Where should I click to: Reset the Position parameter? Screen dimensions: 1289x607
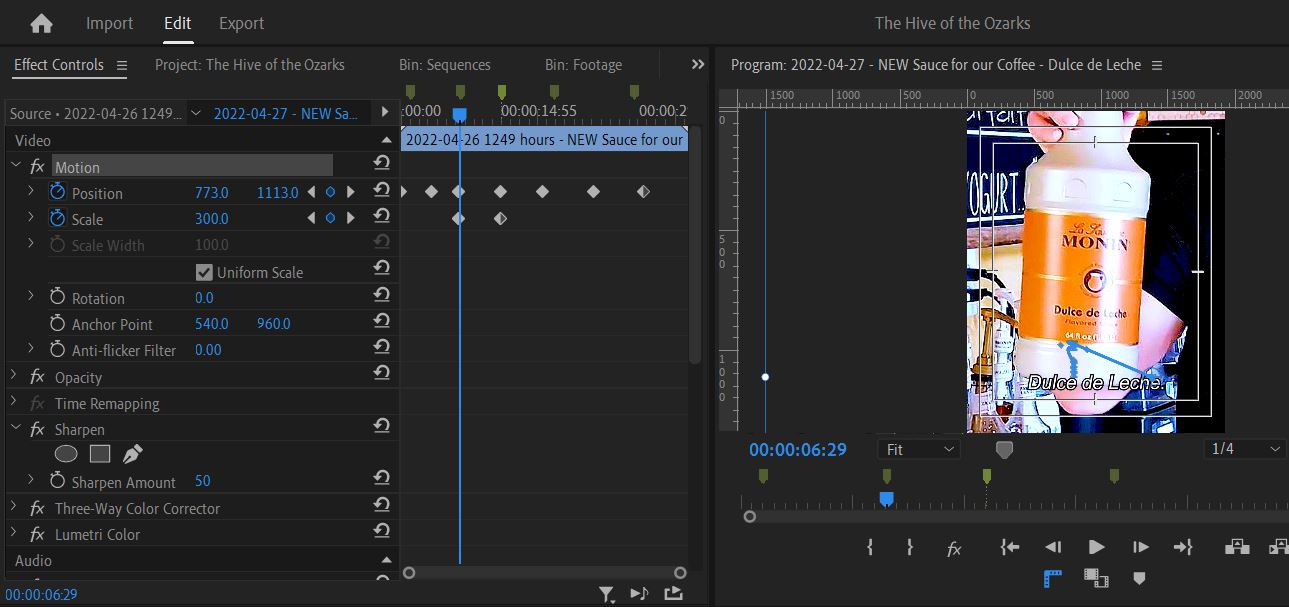click(x=381, y=191)
